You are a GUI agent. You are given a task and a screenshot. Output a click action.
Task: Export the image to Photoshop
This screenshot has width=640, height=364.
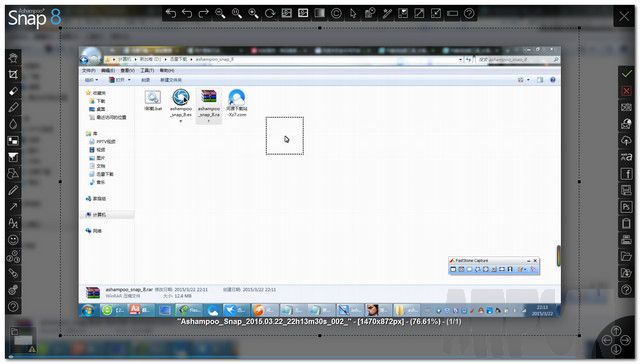627,207
